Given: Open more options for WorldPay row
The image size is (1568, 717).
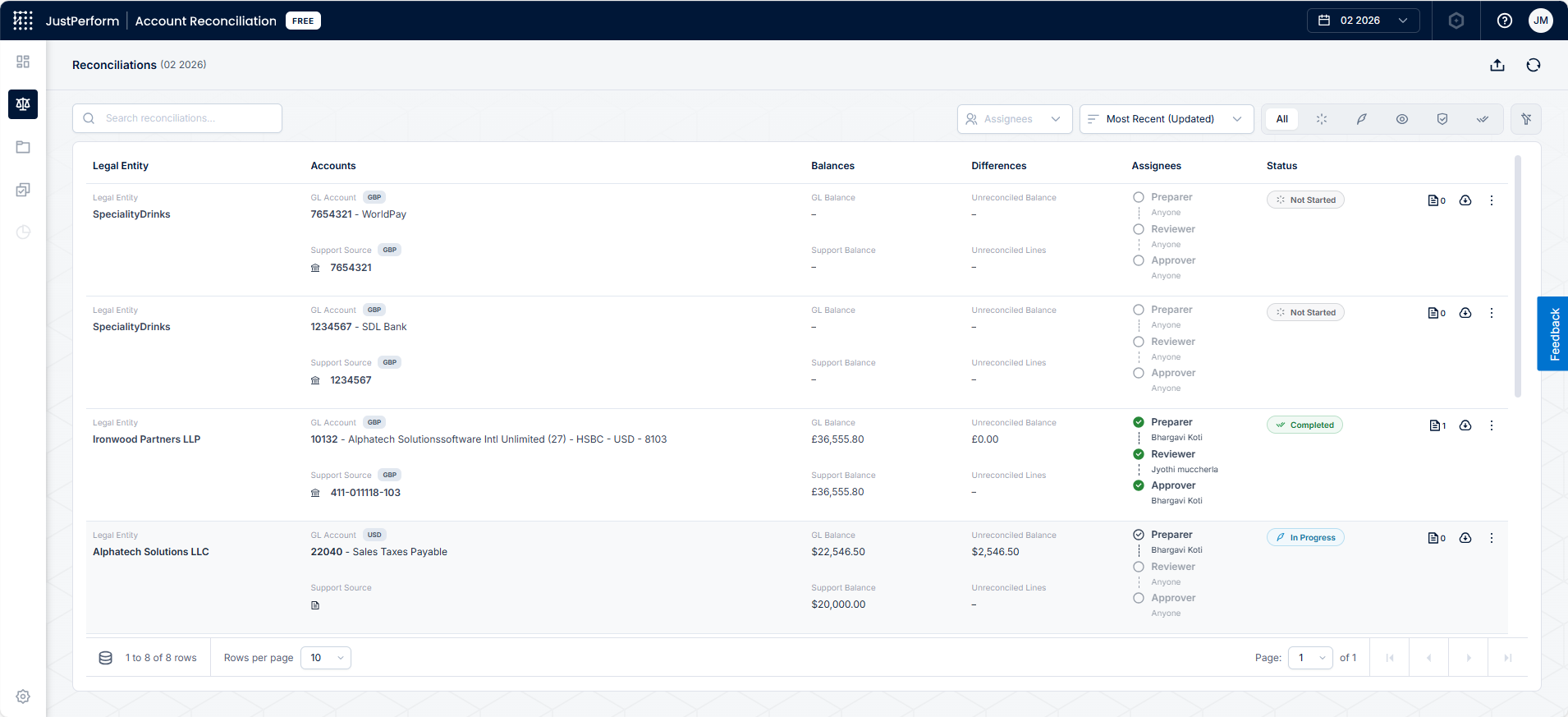Looking at the screenshot, I should click(1492, 200).
